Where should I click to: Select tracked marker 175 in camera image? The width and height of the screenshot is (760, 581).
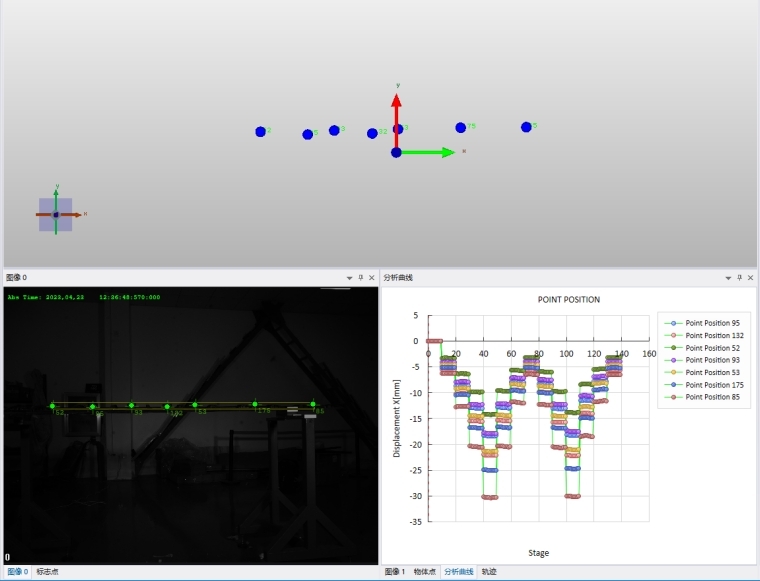pos(255,404)
